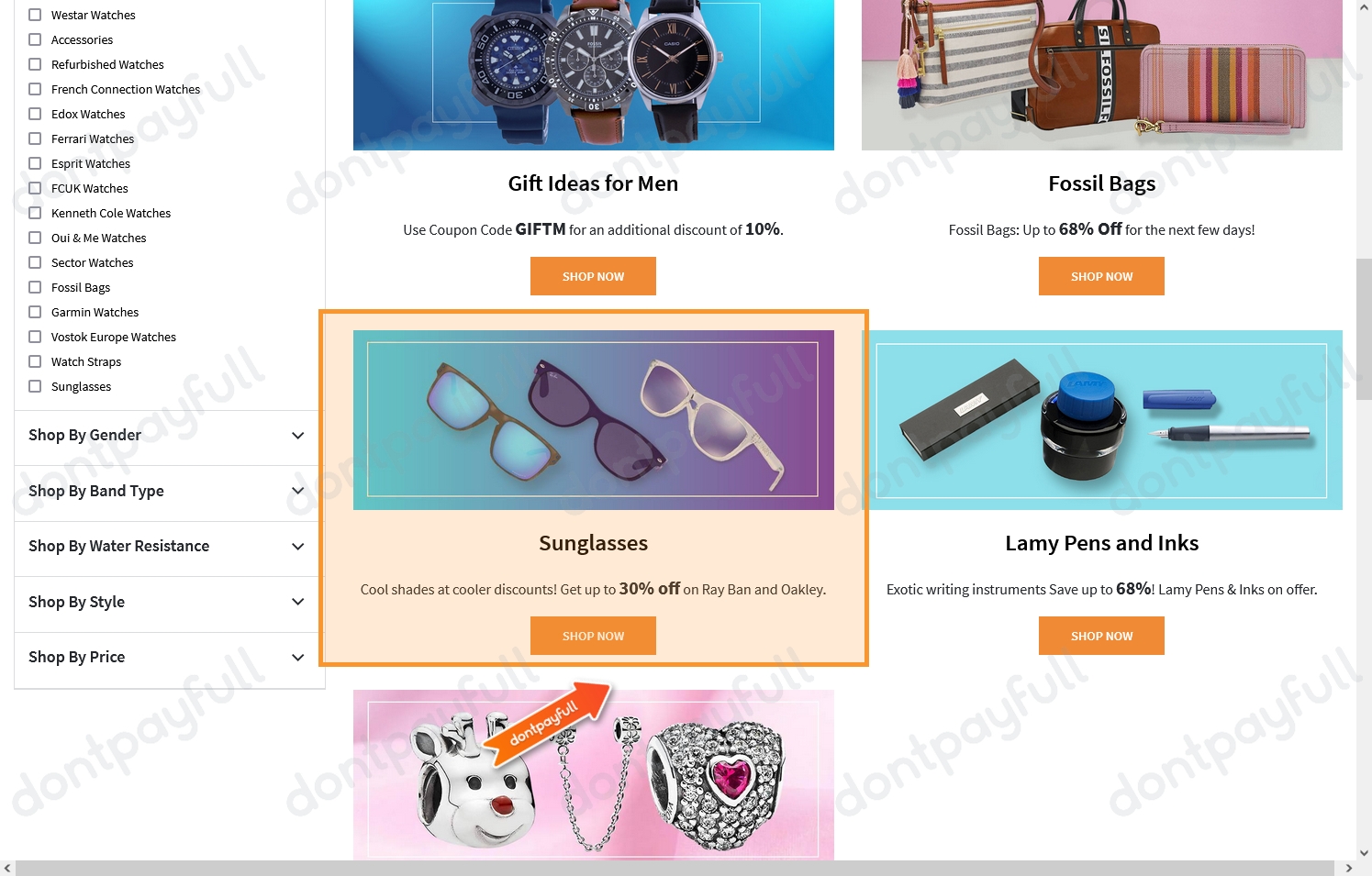Image resolution: width=1372 pixels, height=876 pixels.
Task: Click the Fossil bags banner image
Action: point(1102,73)
